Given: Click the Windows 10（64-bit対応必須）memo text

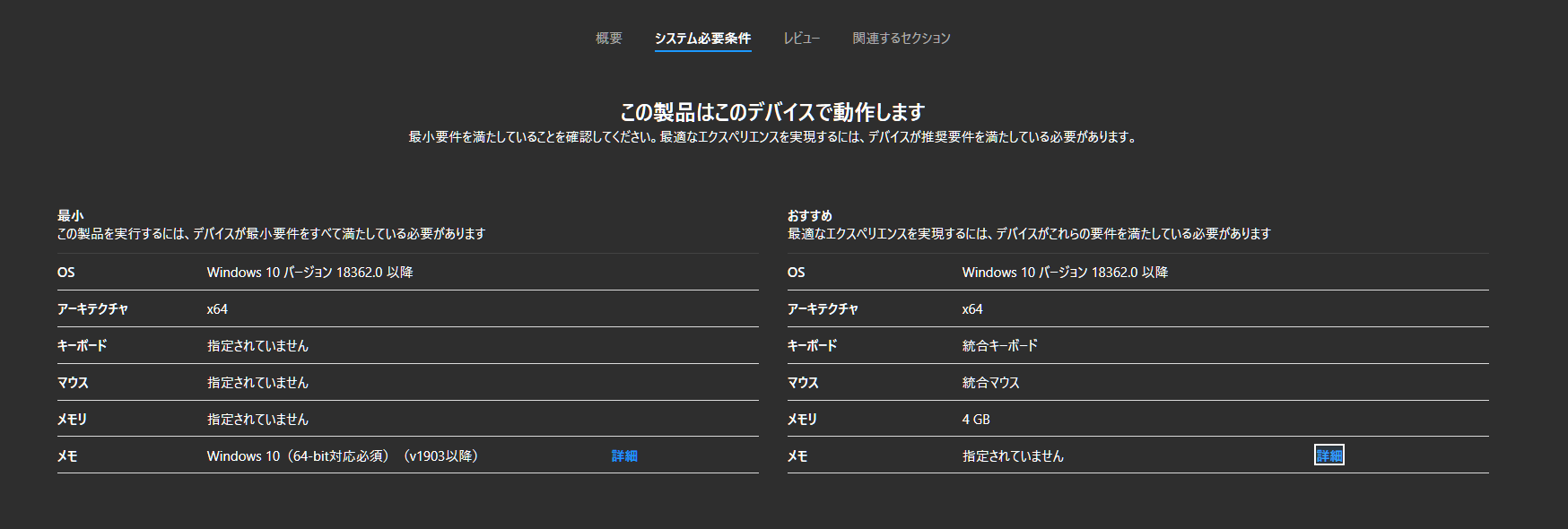Looking at the screenshot, I should pos(345,455).
